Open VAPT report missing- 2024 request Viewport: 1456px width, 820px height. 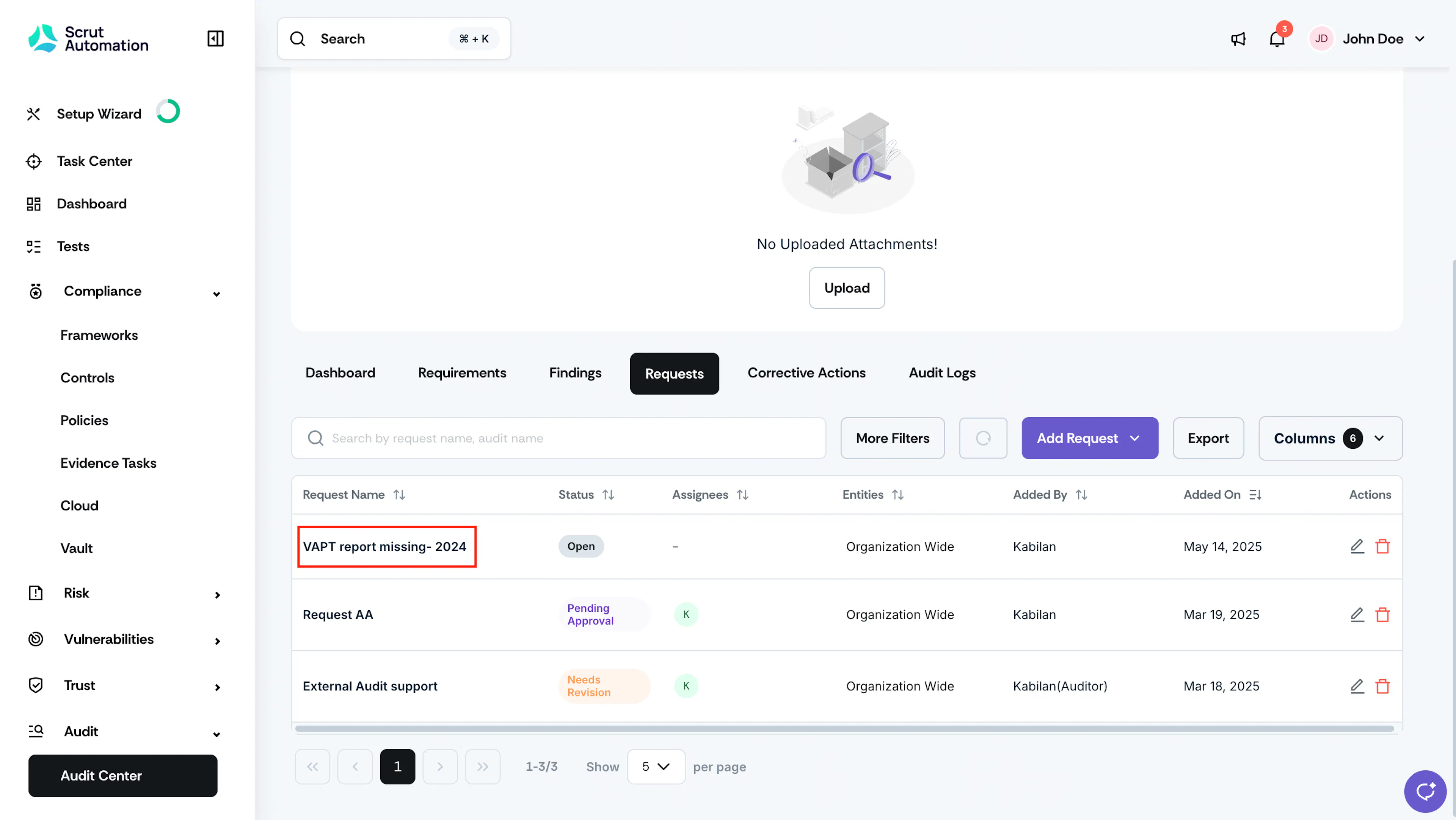(x=384, y=546)
